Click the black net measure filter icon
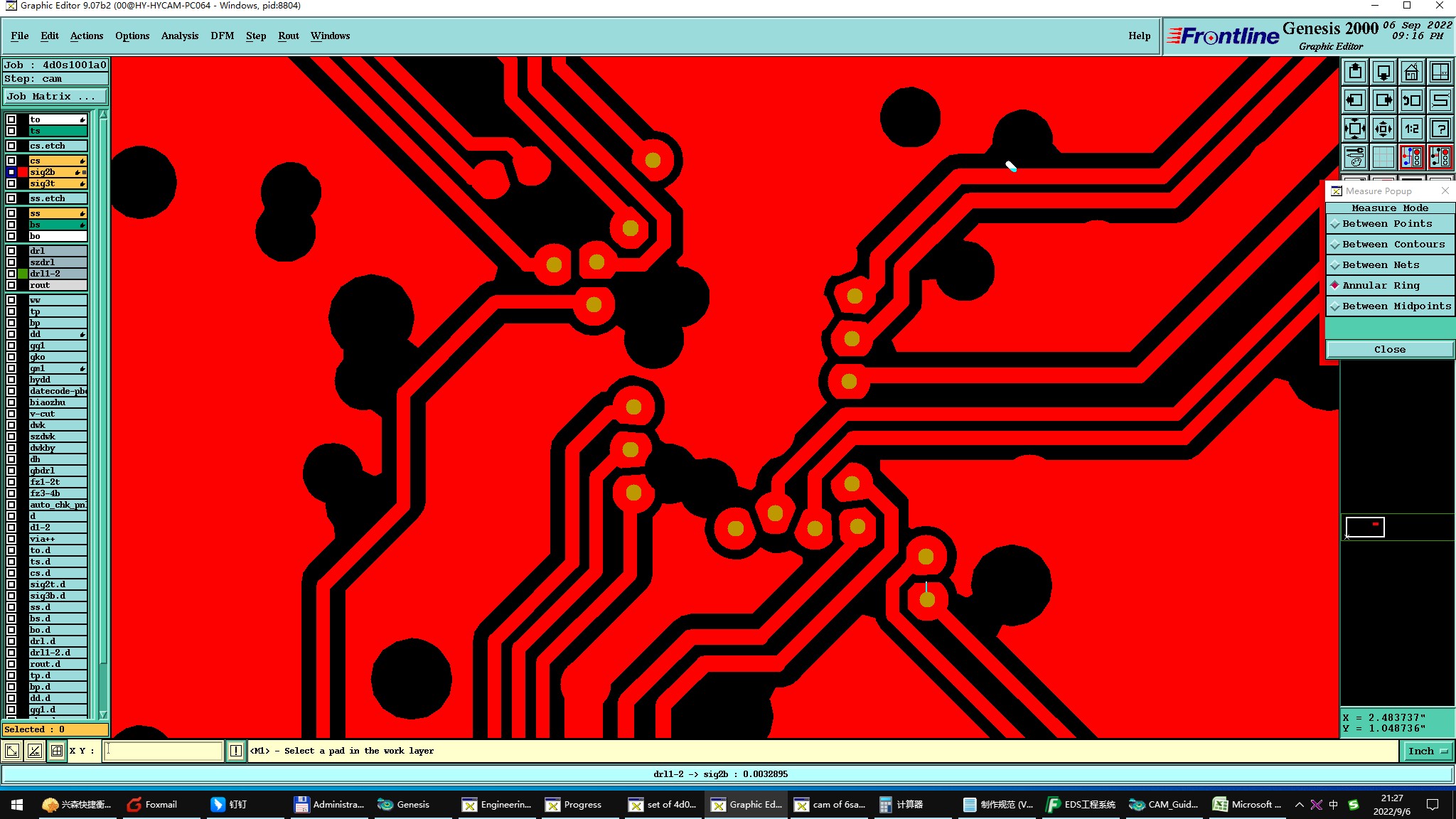This screenshot has height=819, width=1456. [x=1440, y=156]
